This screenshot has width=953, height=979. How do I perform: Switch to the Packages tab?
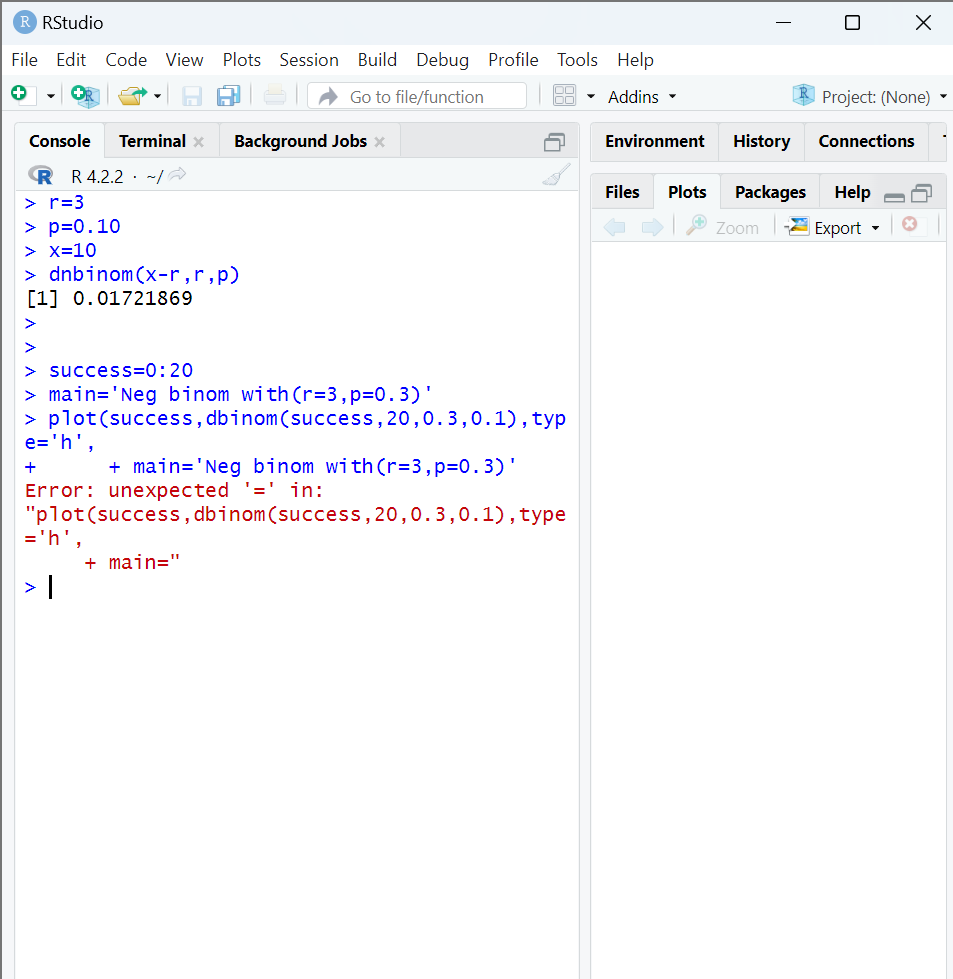point(769,191)
